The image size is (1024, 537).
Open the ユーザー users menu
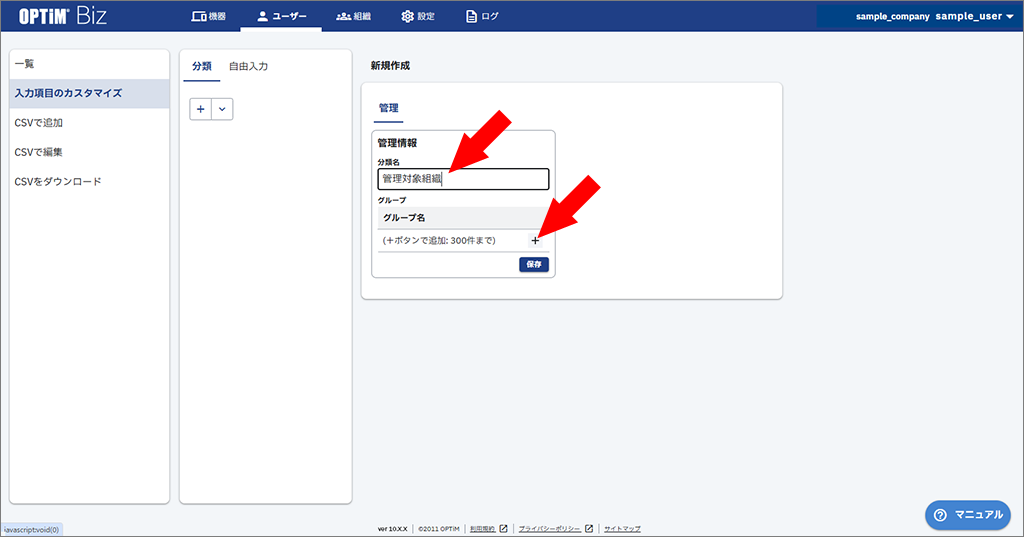tap(281, 16)
